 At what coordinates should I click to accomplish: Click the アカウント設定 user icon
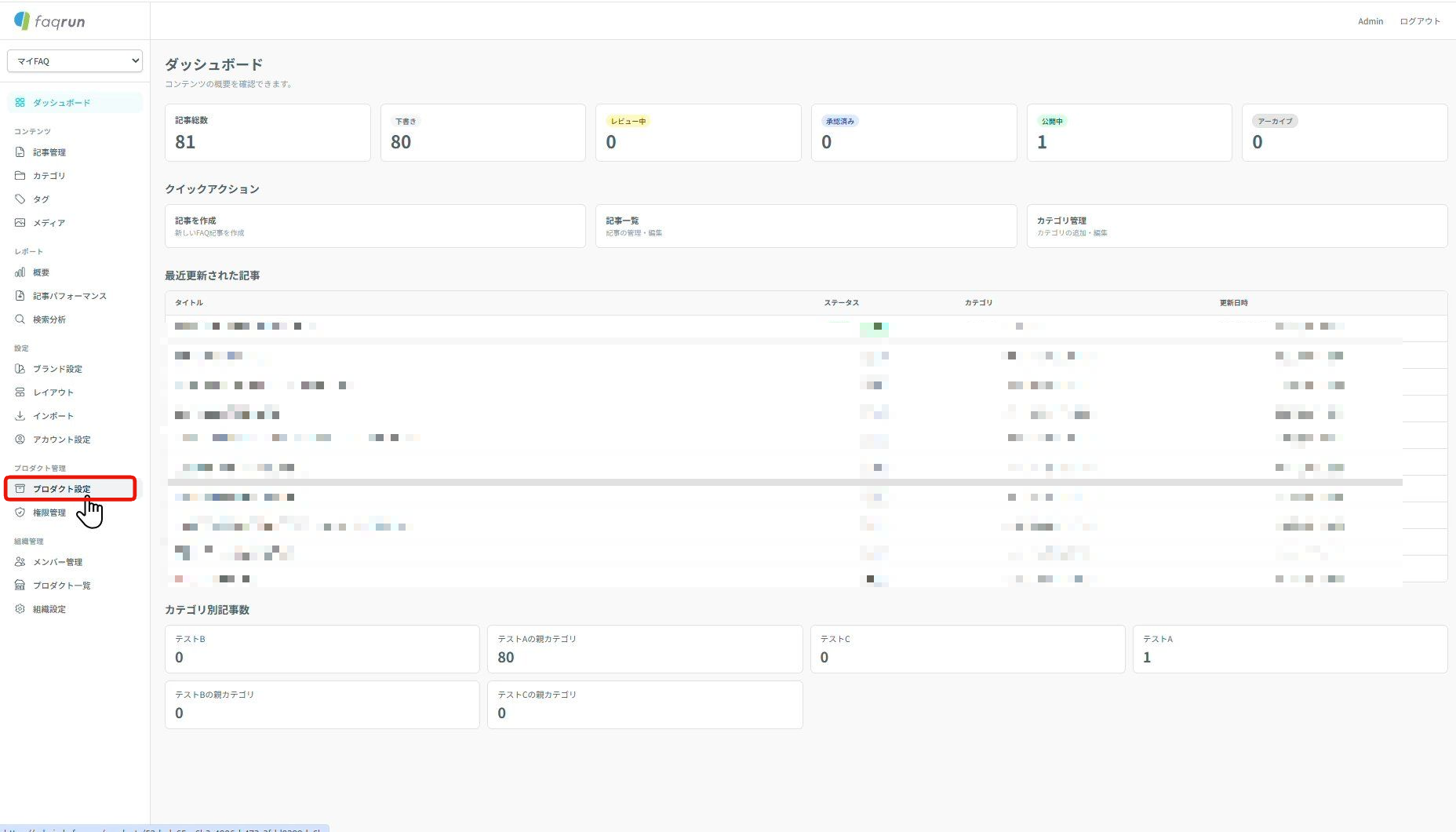click(x=20, y=440)
